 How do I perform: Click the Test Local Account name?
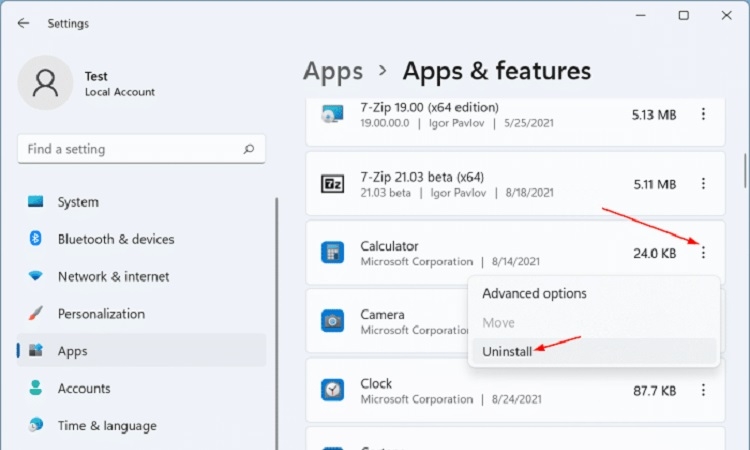click(120, 84)
